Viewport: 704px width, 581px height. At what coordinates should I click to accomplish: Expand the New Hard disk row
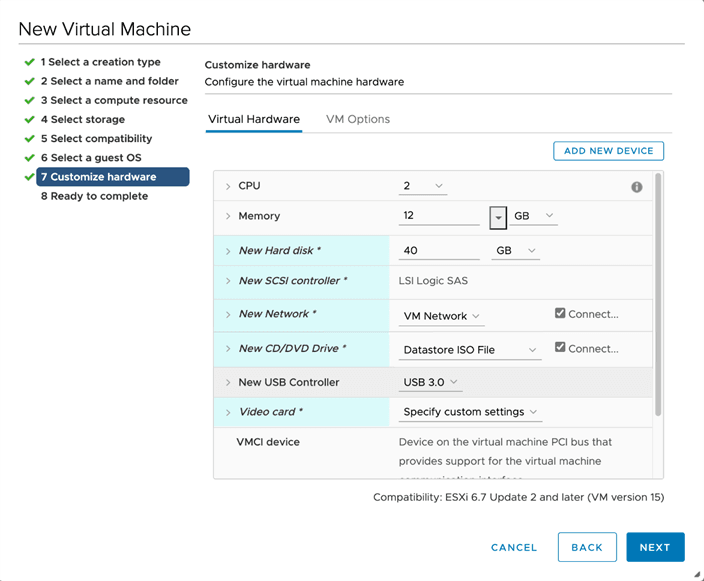point(228,251)
